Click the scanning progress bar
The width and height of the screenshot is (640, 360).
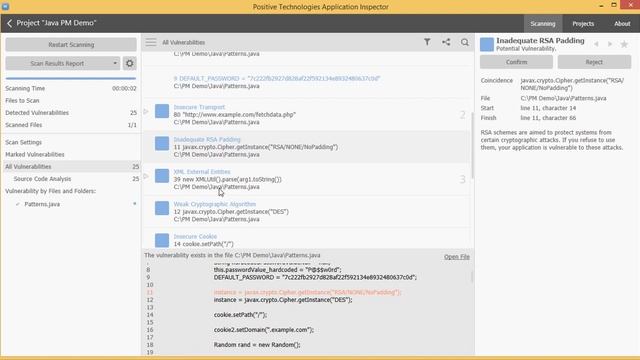(71, 78)
